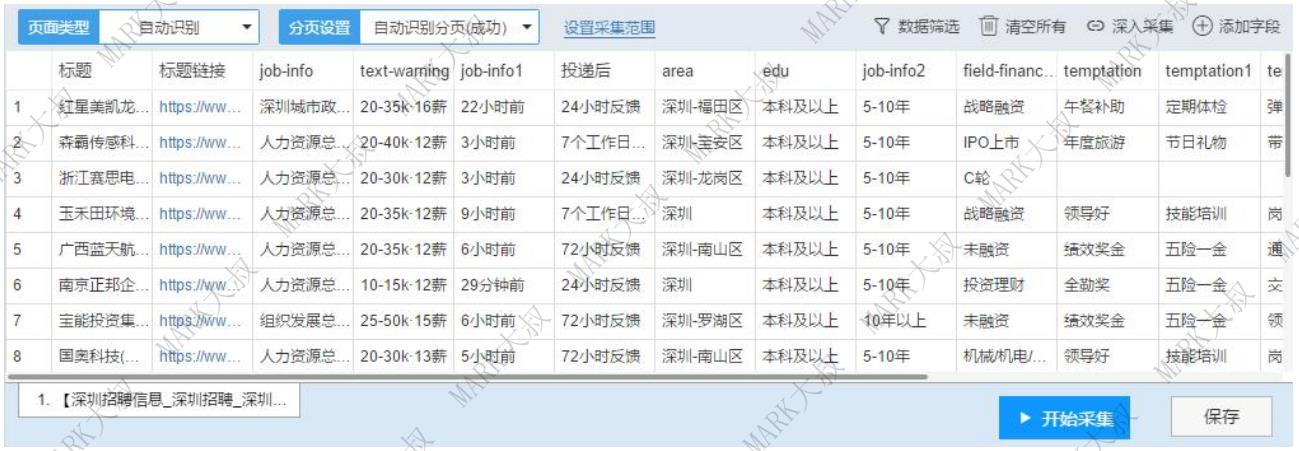Click the area column header
Viewport: 1299px width, 451px height.
pos(705,71)
